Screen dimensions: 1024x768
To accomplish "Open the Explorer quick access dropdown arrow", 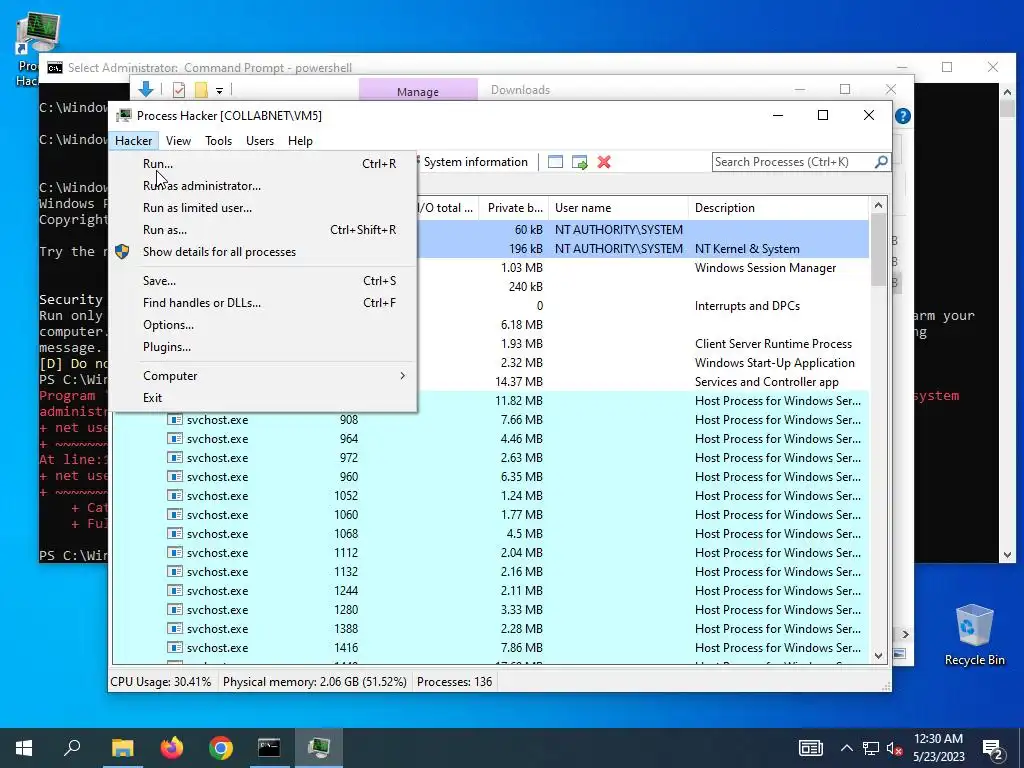I will (219, 90).
